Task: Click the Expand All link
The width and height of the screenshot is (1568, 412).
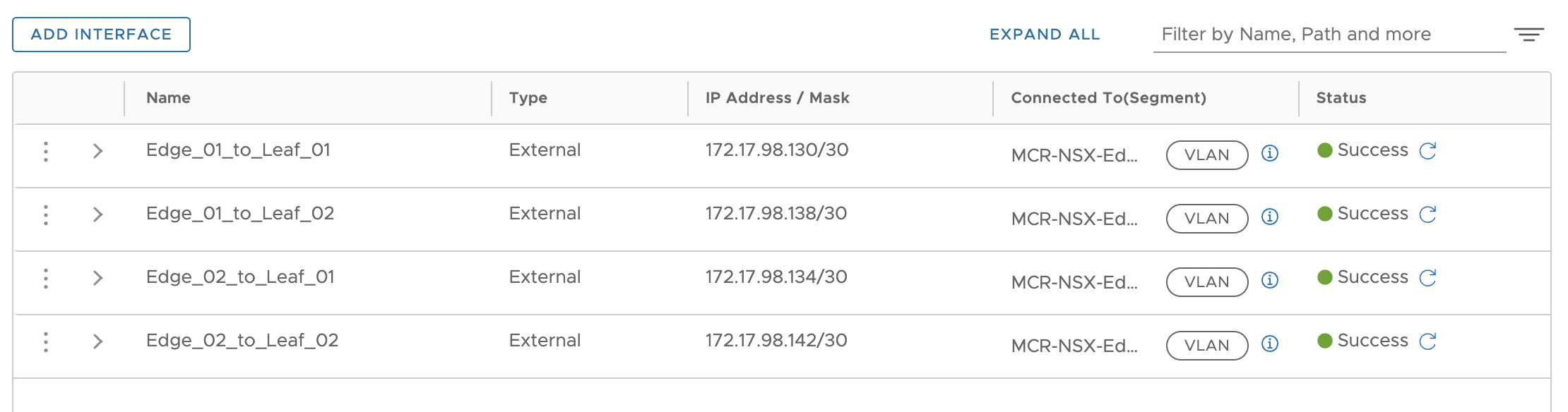Action: coord(1045,35)
